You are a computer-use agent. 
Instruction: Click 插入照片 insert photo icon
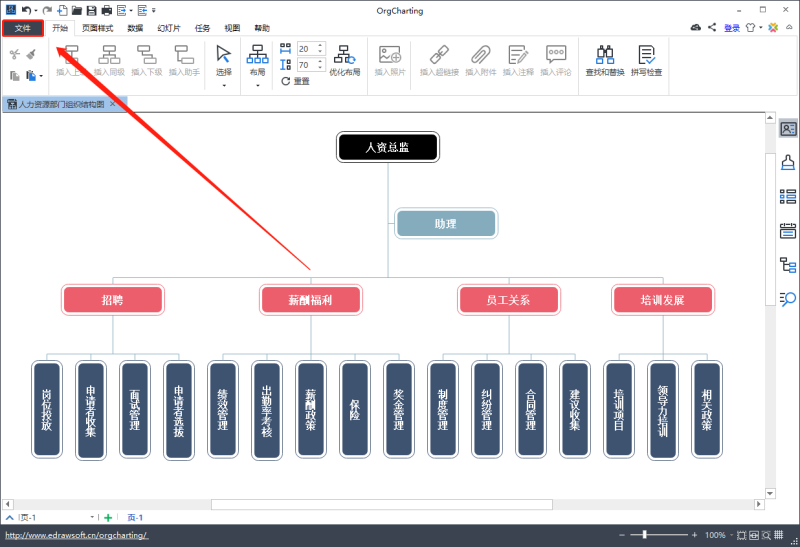(x=390, y=60)
